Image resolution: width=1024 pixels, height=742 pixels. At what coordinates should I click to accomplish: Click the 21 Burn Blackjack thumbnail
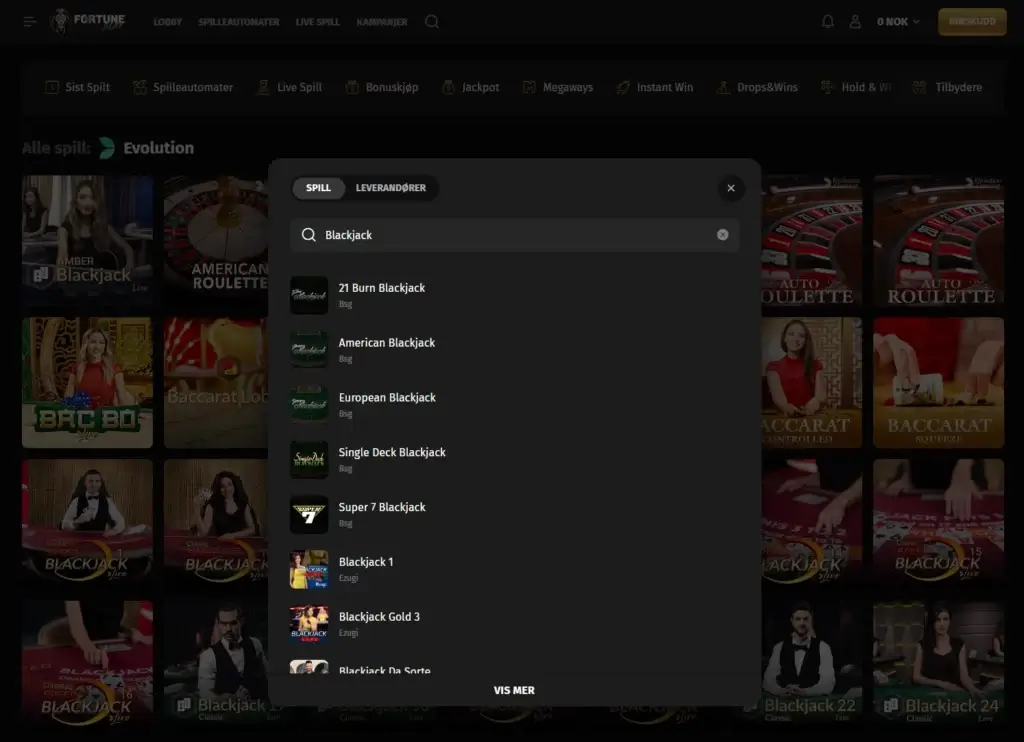[x=309, y=295]
